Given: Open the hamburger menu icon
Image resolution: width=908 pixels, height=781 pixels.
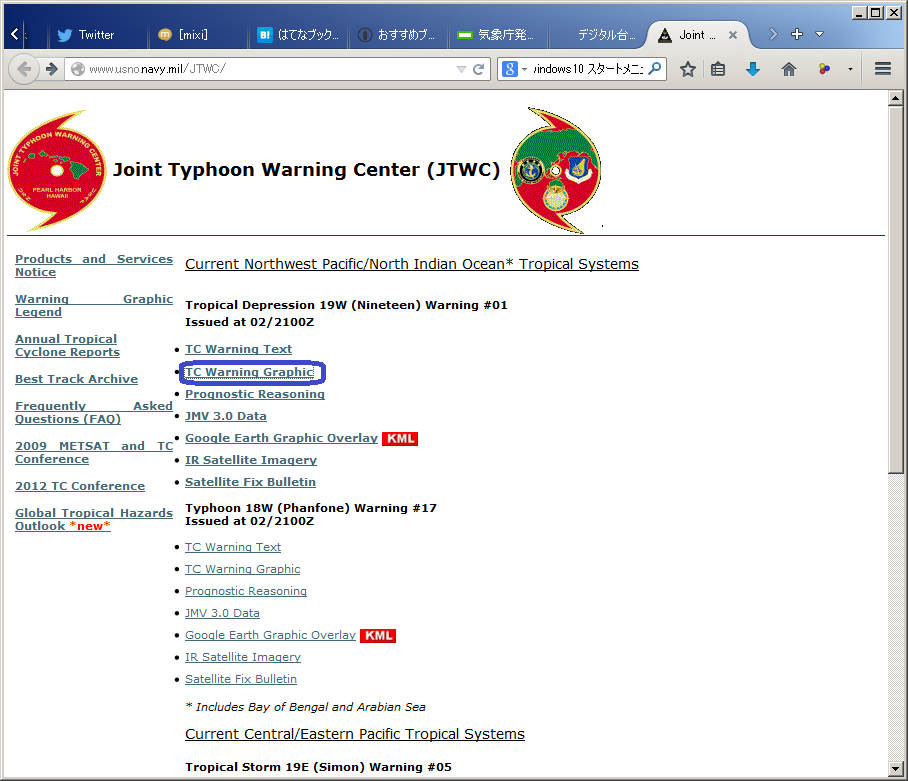Looking at the screenshot, I should [x=883, y=69].
